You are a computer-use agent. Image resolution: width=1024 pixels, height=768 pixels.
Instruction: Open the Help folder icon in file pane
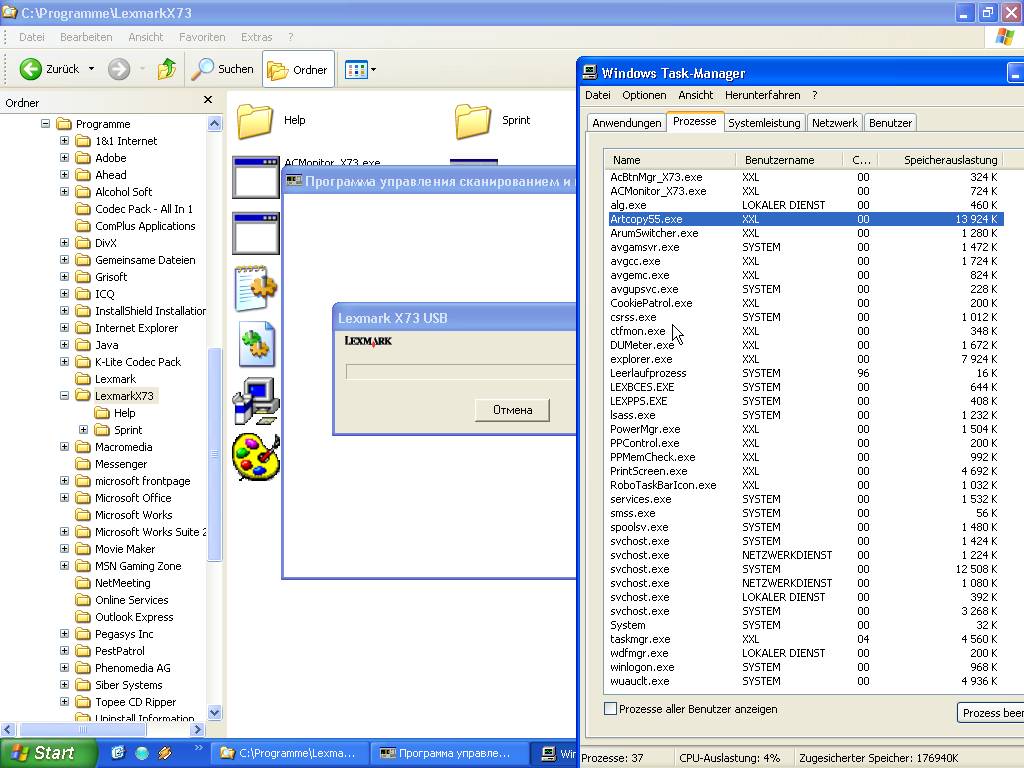point(255,121)
